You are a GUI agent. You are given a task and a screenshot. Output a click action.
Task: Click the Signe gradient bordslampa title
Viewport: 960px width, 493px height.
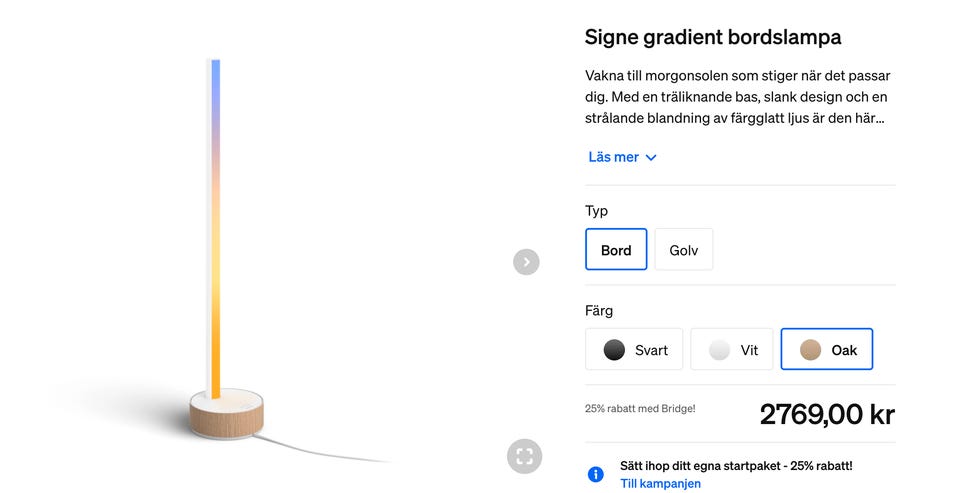(x=712, y=37)
